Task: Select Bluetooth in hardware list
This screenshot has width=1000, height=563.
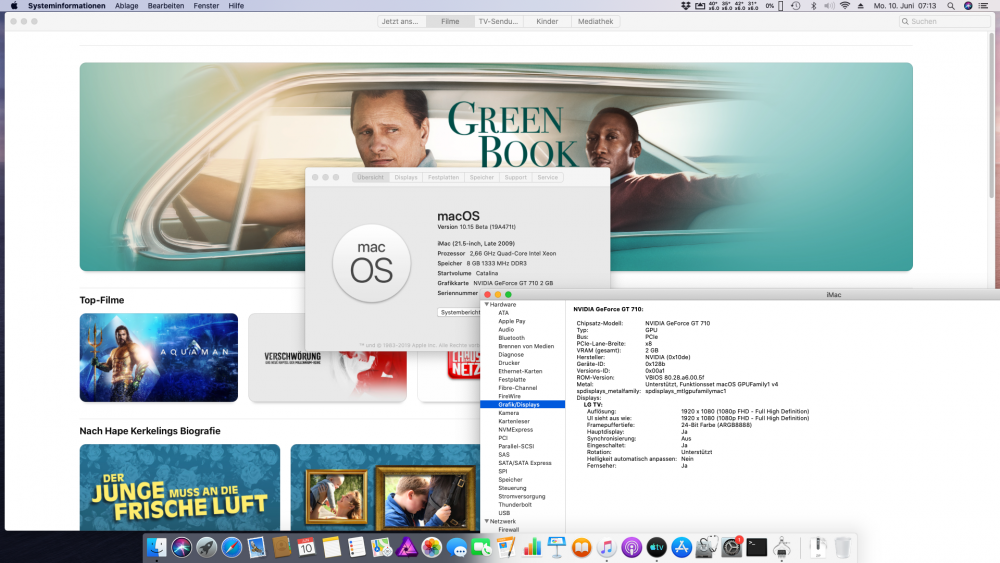Action: click(511, 338)
